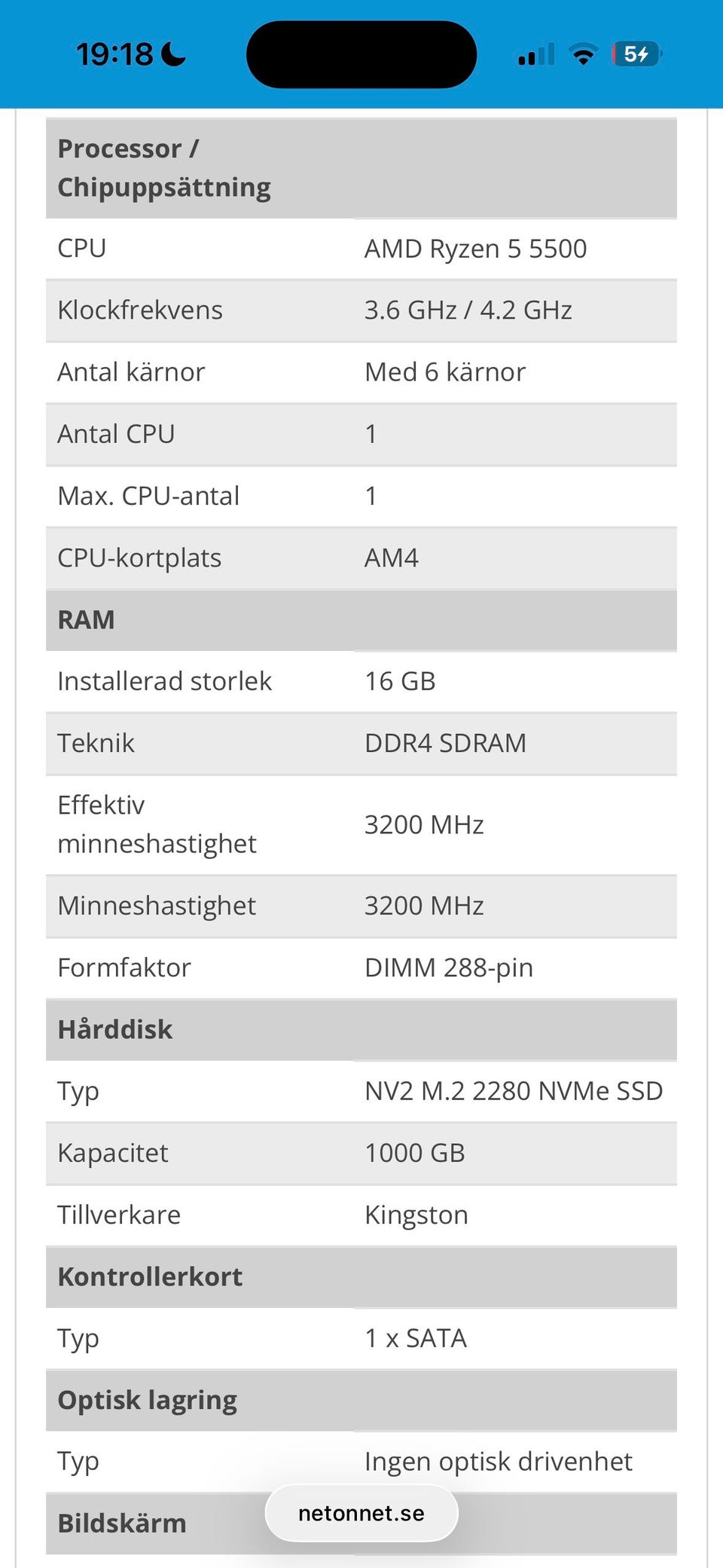Viewport: 723px width, 1568px height.
Task: Open the netonnet.se address pill
Action: (361, 1513)
